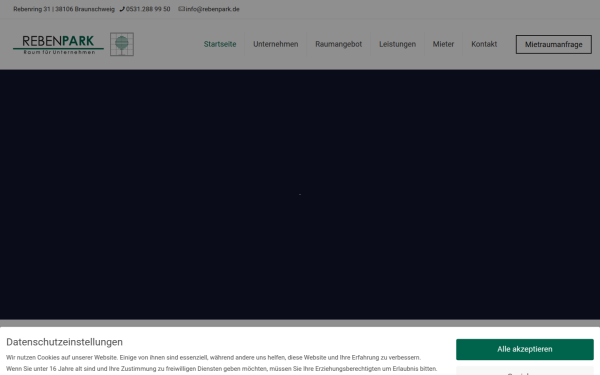The image size is (600, 375).
Task: Accept all cookies with Alle akzeptieren
Action: pos(525,349)
